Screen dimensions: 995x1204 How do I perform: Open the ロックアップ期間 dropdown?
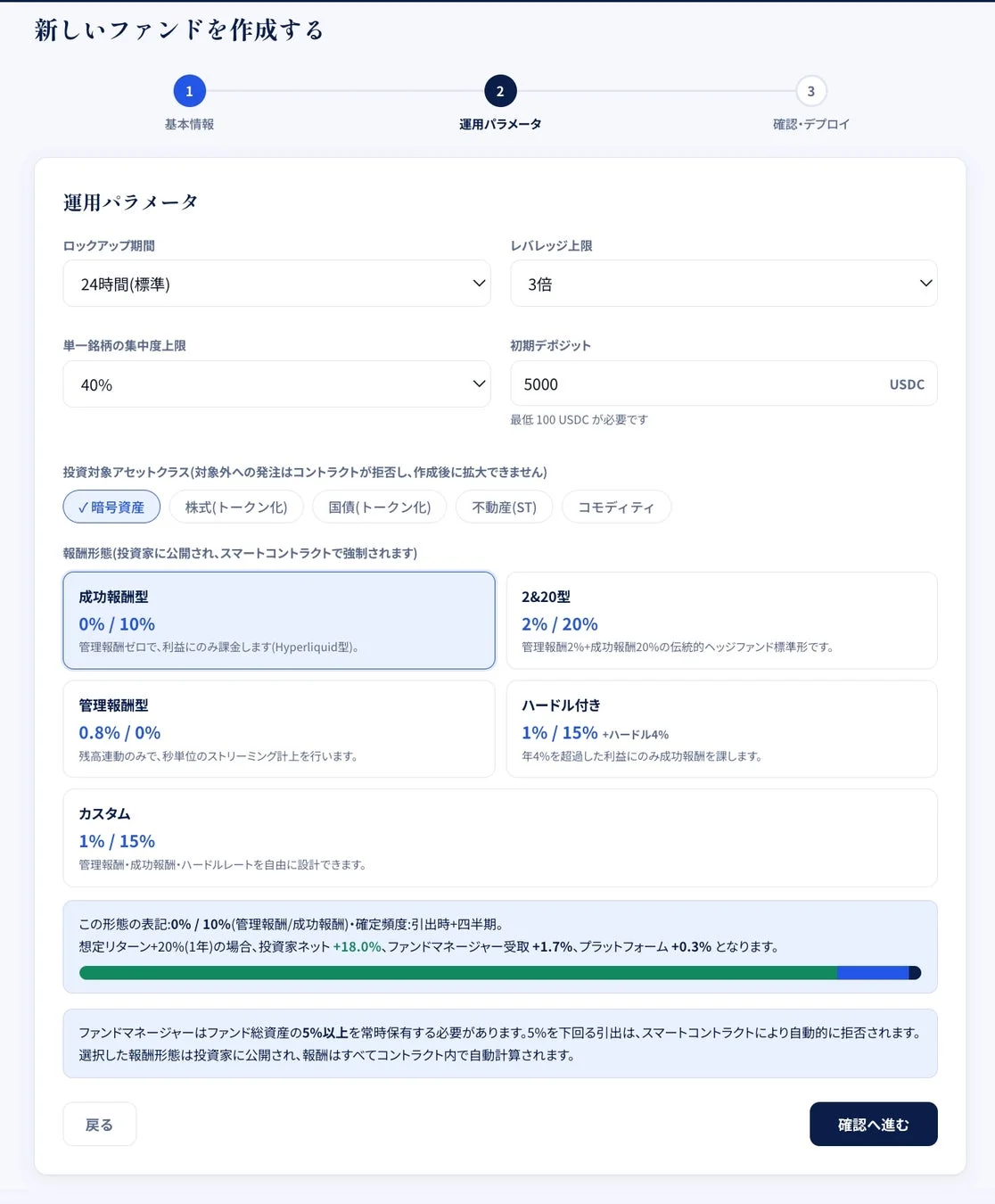click(276, 284)
